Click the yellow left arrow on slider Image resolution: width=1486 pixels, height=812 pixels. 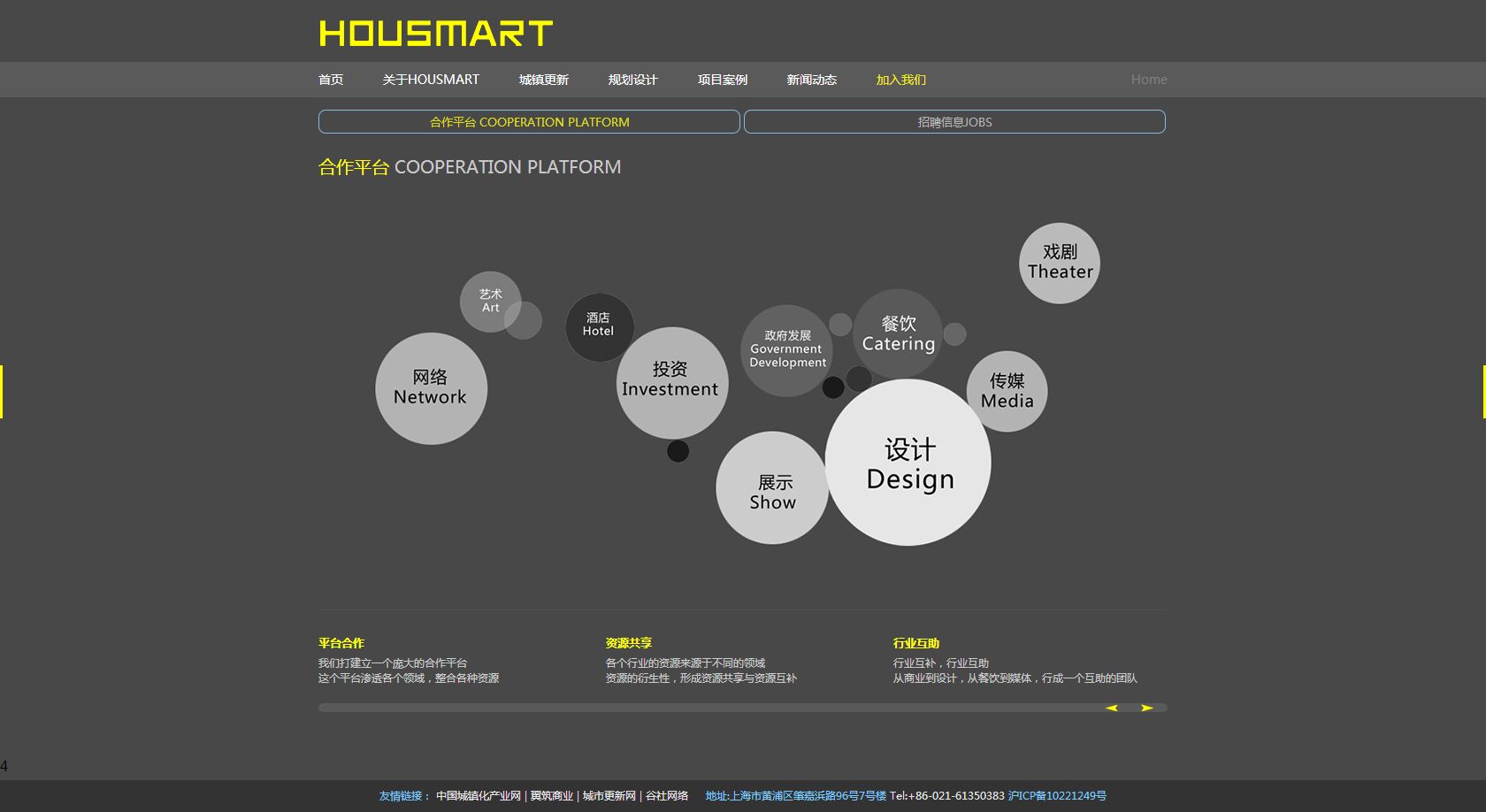click(1112, 708)
